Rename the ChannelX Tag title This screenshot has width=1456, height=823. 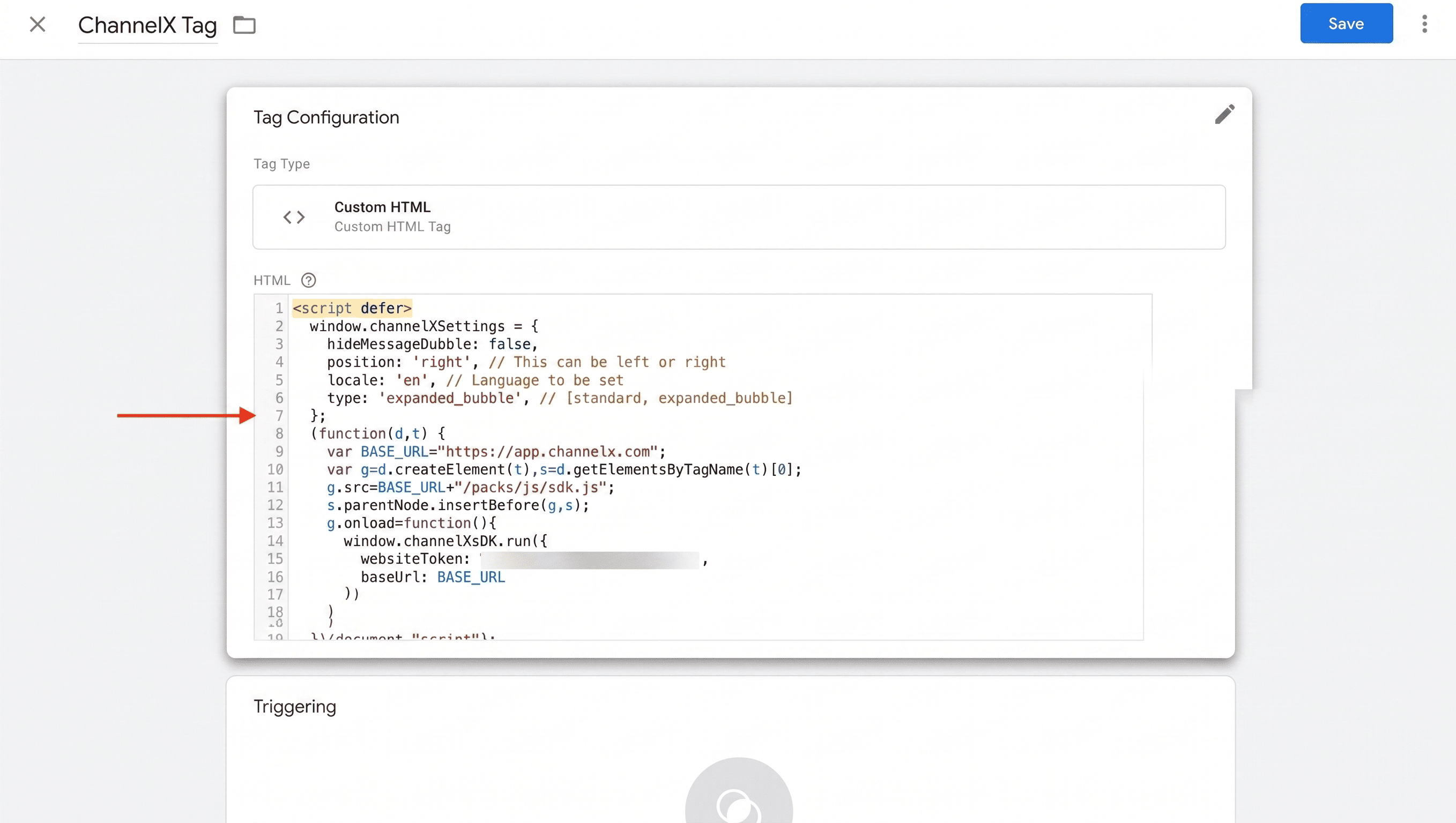pos(147,25)
